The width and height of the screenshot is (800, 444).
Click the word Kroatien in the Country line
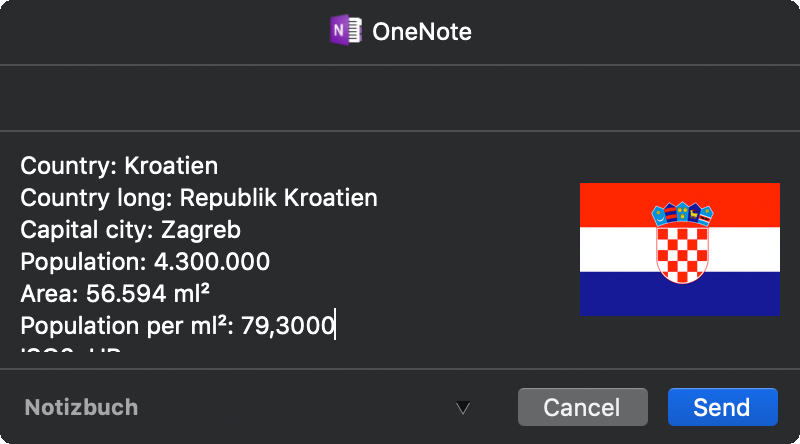point(171,166)
